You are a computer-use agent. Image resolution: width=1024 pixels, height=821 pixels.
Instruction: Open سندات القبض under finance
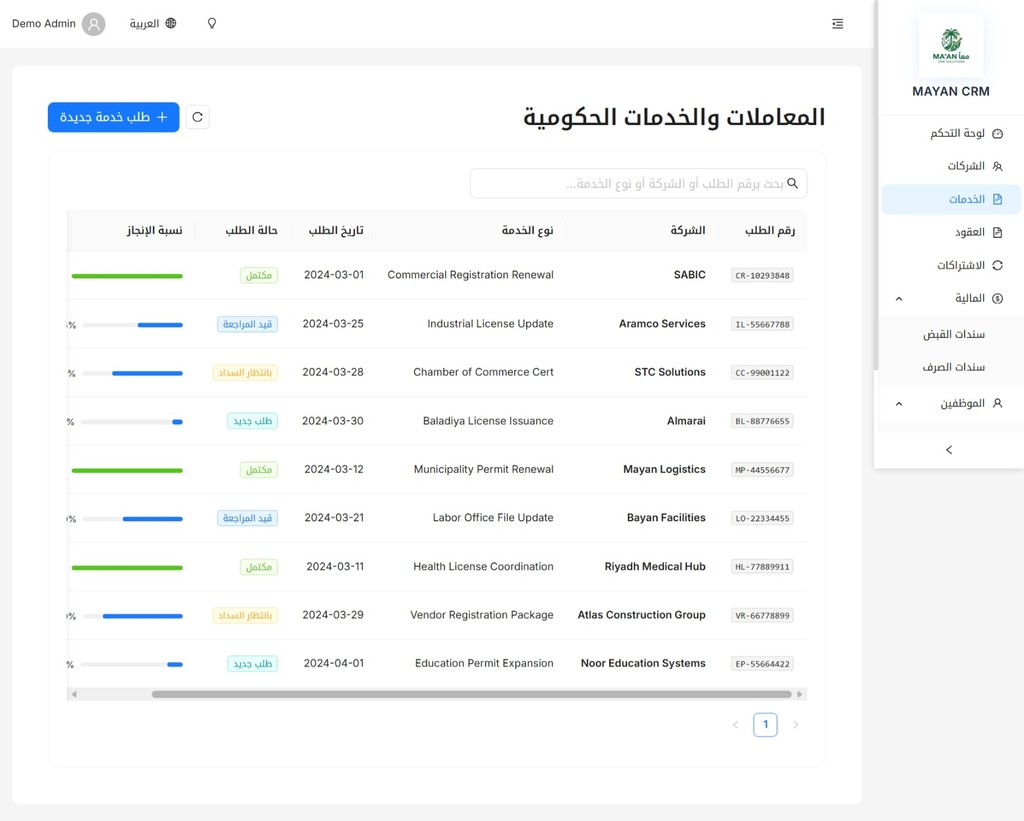coord(953,334)
